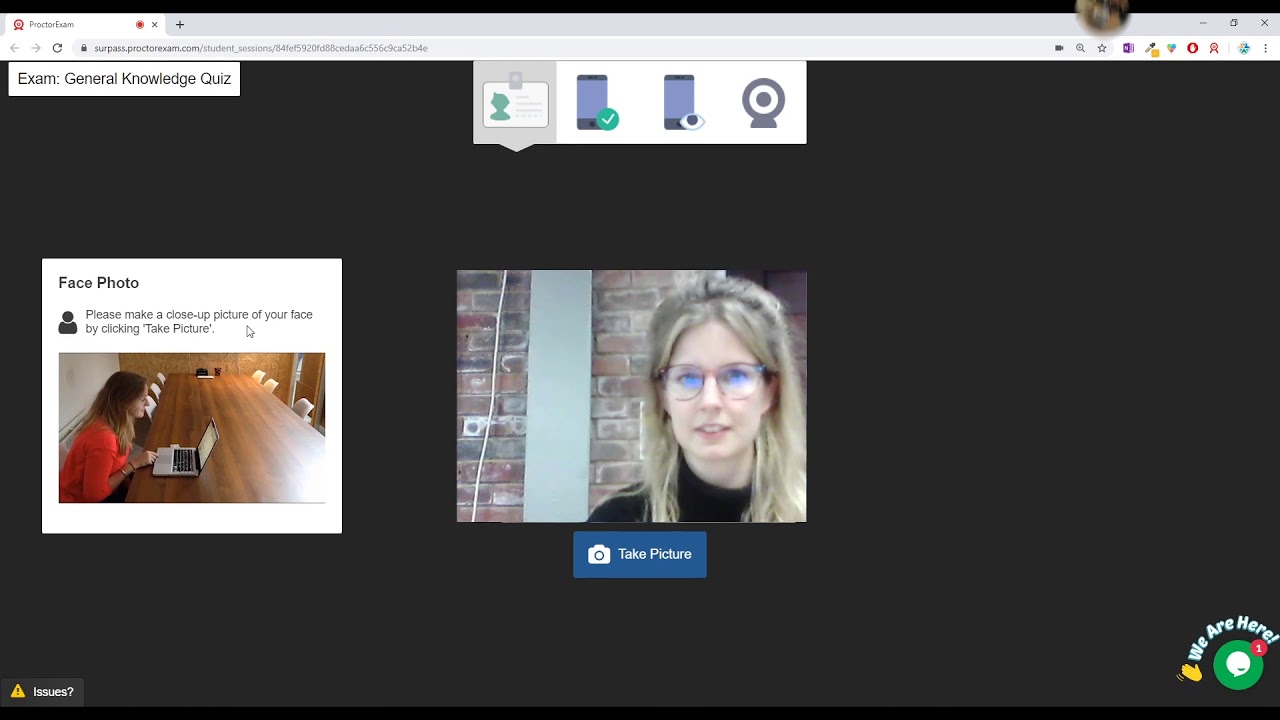Select the webcam step icon
Viewport: 1280px width, 720px height.
763,102
